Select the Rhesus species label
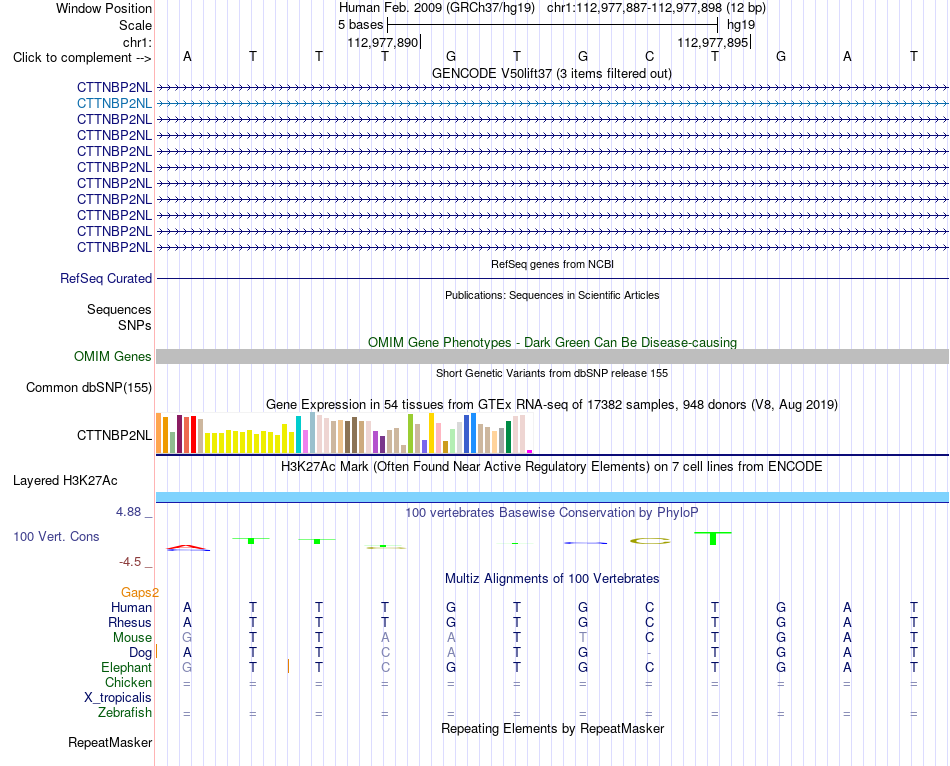Viewport: 950px width, 766px height. [x=130, y=622]
